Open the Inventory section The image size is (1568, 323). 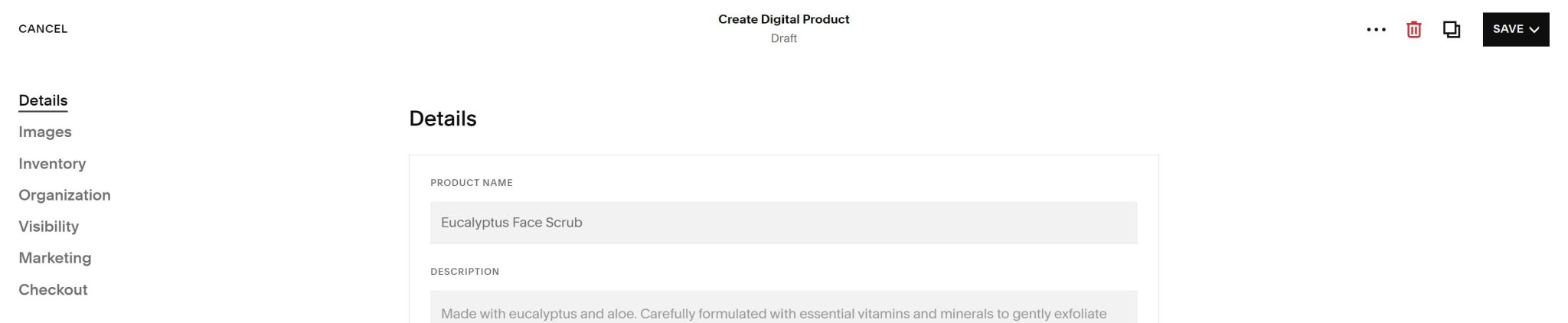coord(52,164)
